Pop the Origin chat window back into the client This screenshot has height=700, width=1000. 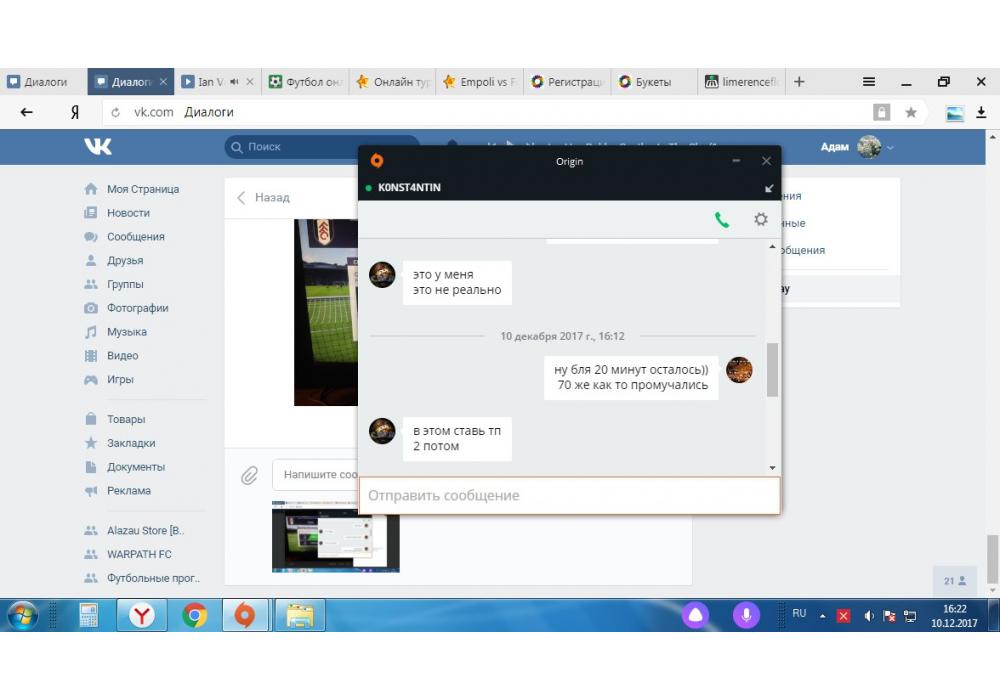click(x=768, y=188)
